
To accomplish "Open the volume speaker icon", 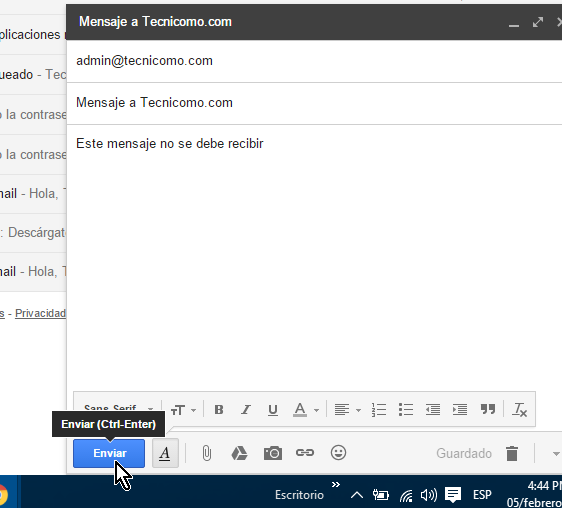I will coord(429,495).
